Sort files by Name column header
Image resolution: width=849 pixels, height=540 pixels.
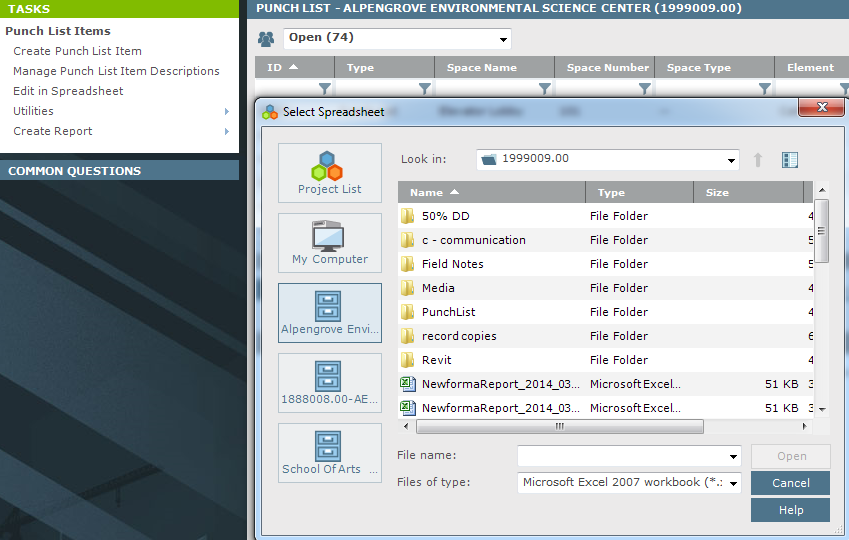492,192
